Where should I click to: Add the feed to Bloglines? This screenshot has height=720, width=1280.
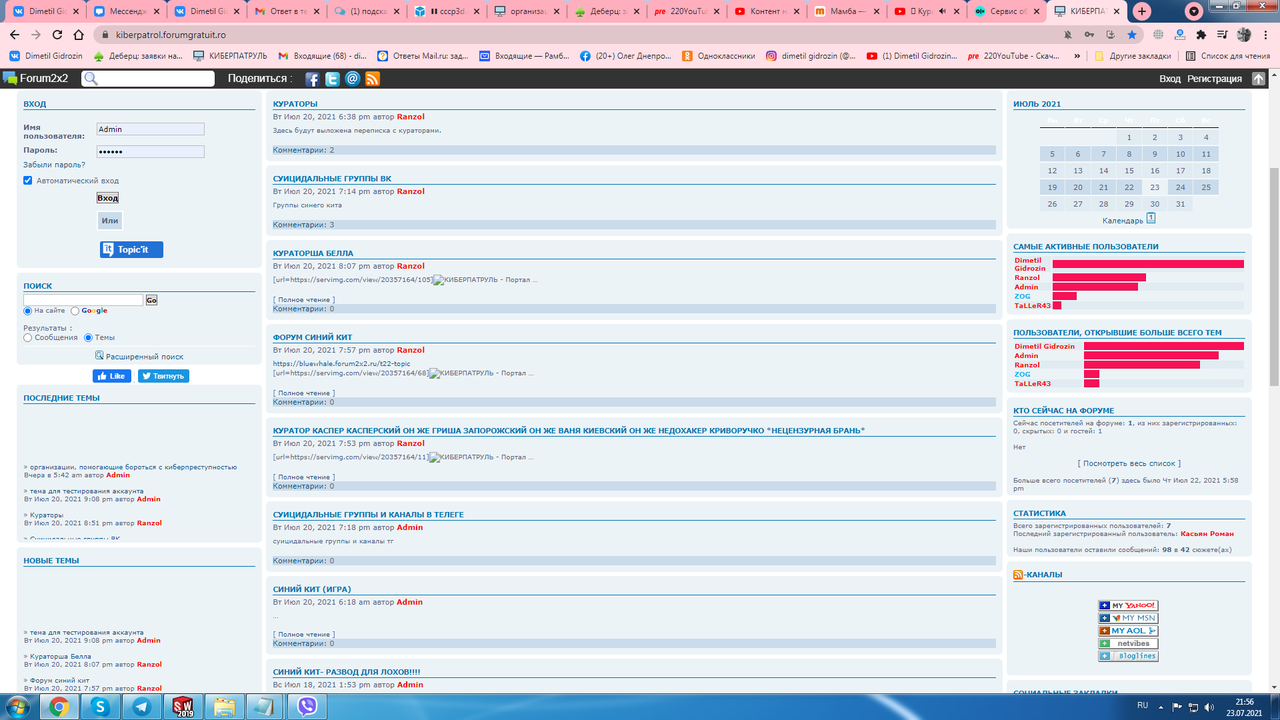tap(1128, 656)
